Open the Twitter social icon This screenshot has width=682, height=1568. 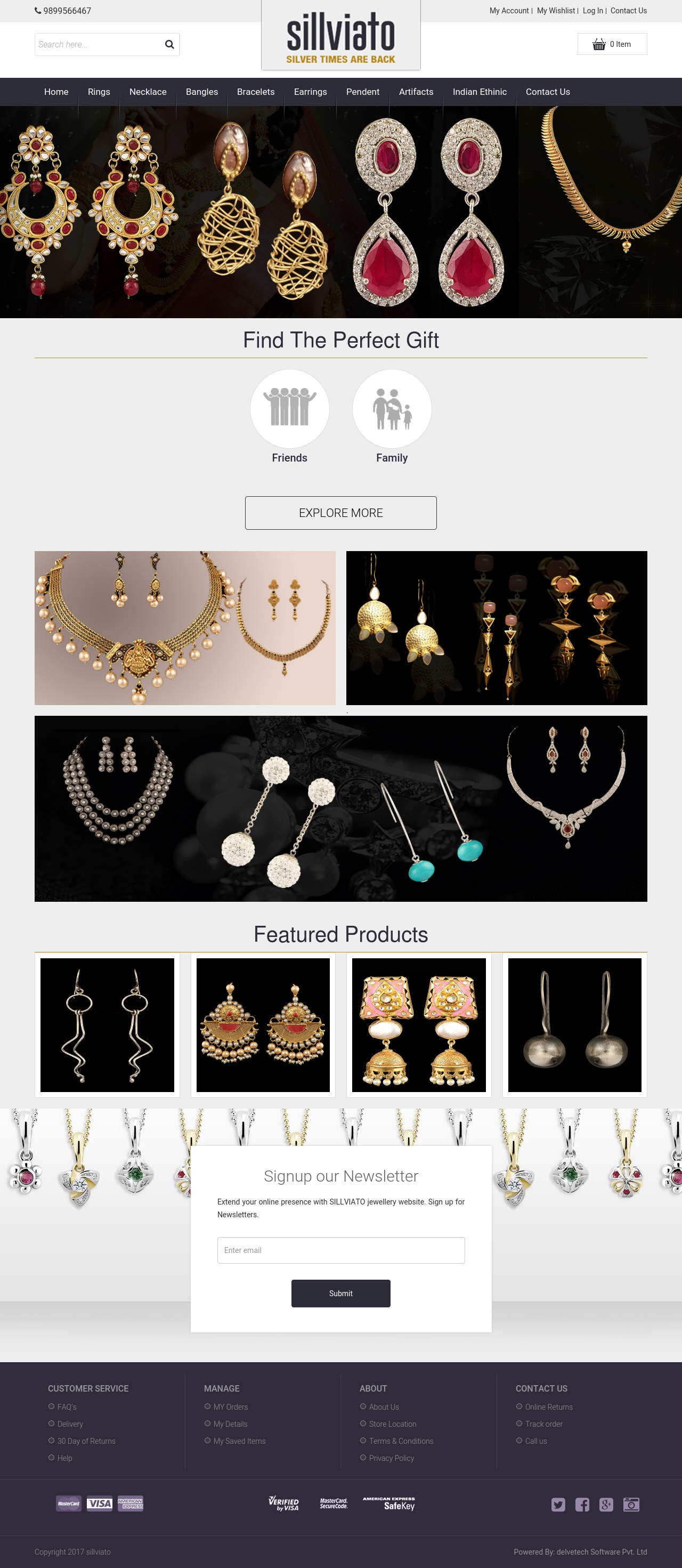coord(558,1505)
